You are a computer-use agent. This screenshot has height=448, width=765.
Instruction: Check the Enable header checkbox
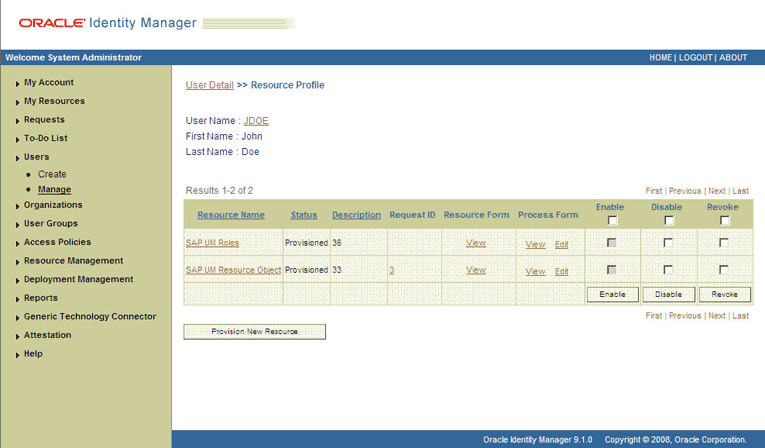coord(612,221)
